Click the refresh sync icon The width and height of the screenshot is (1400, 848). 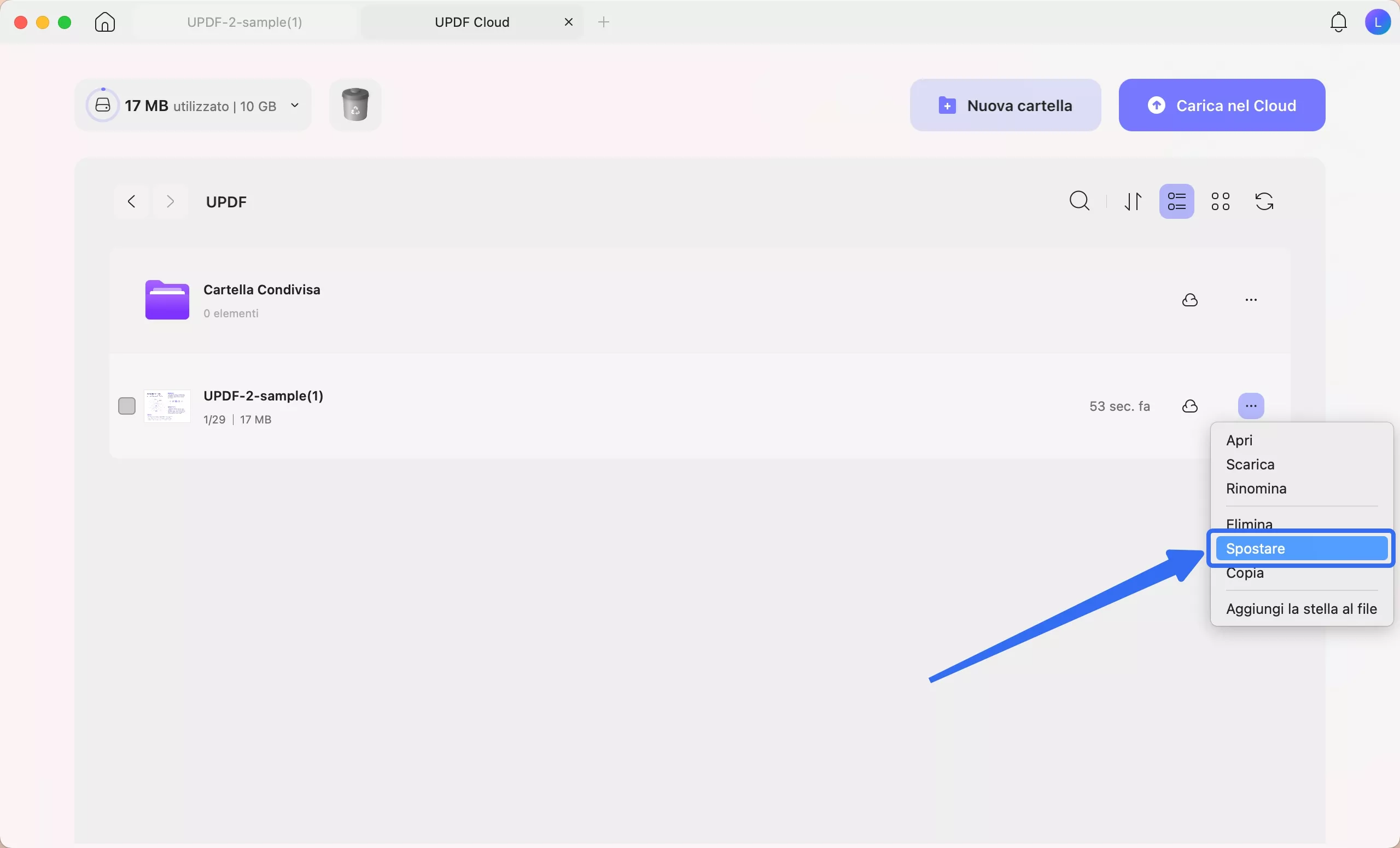(x=1264, y=201)
